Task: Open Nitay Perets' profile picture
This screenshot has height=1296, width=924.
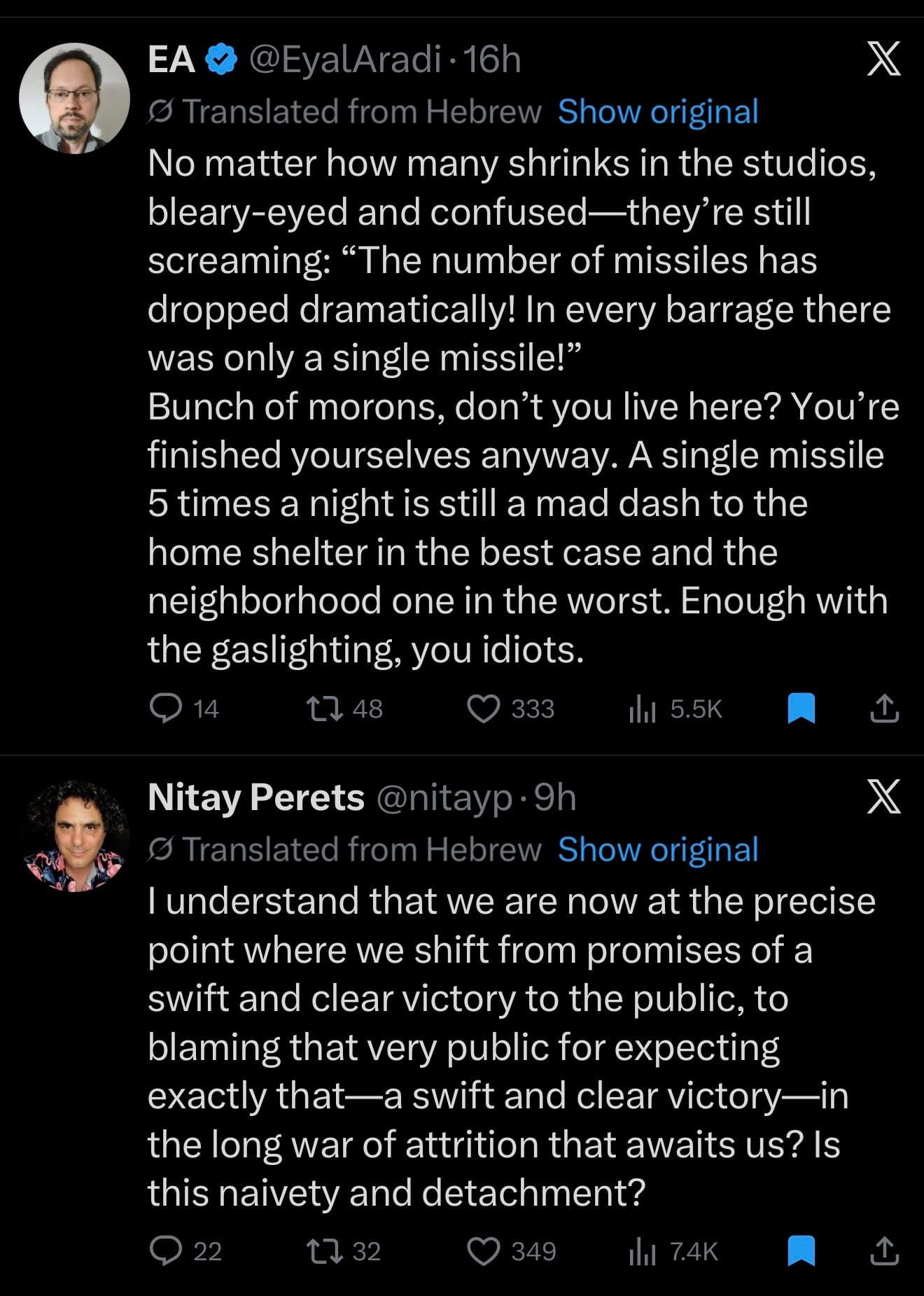Action: click(74, 835)
